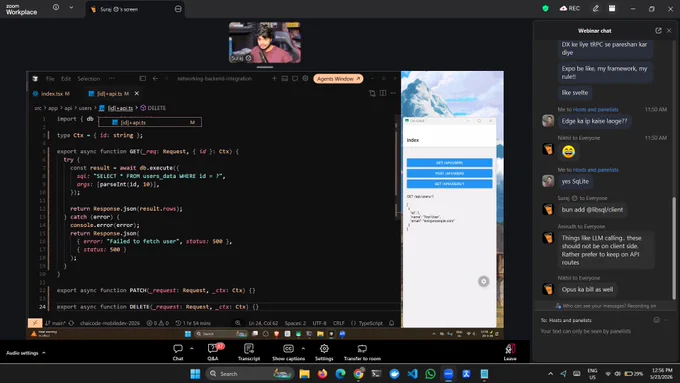This screenshot has width=680, height=383.
Task: Click the meeting info icon beside Zoom Workplace
Action: [56, 7]
